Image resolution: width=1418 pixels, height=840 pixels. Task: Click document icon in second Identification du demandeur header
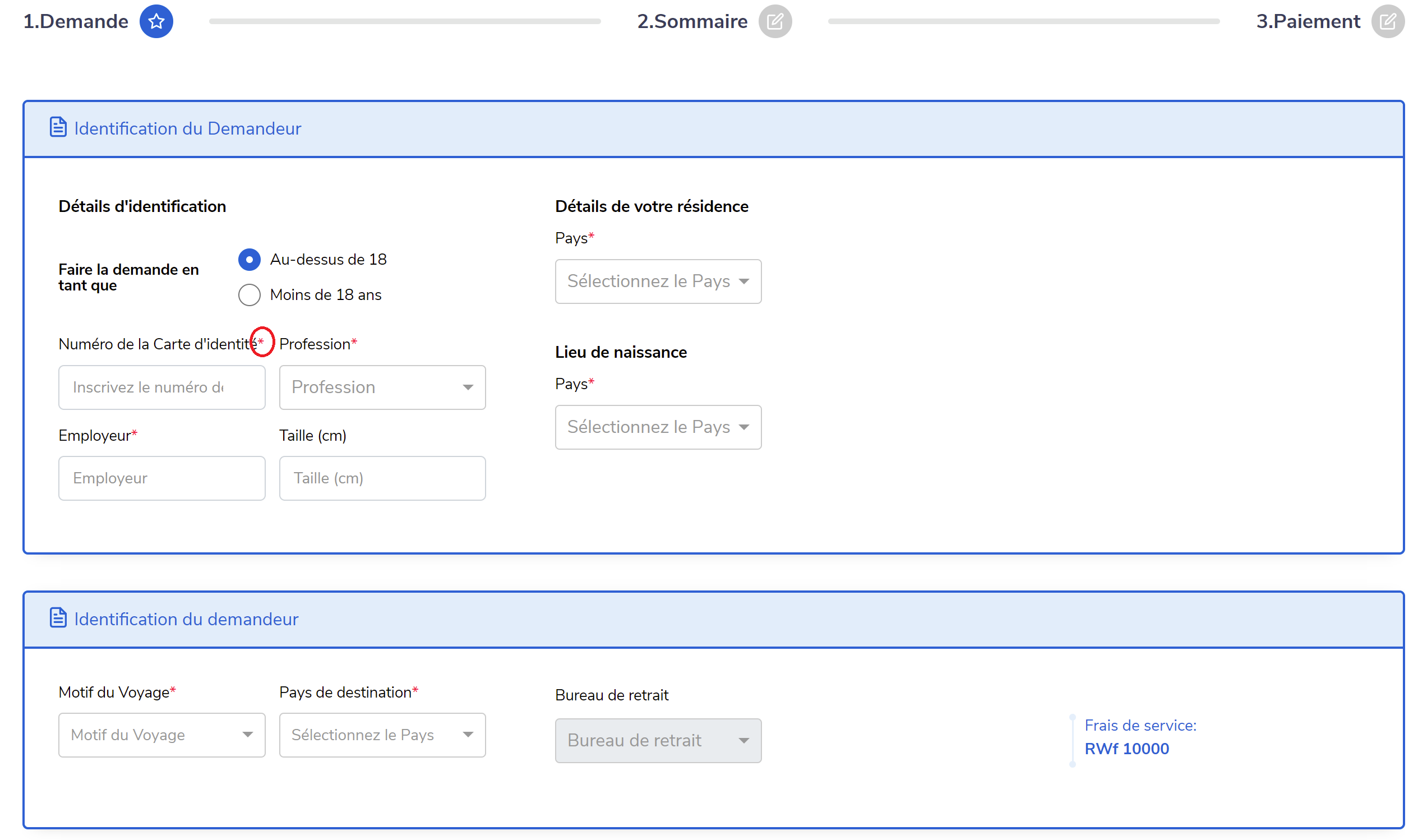[58, 617]
